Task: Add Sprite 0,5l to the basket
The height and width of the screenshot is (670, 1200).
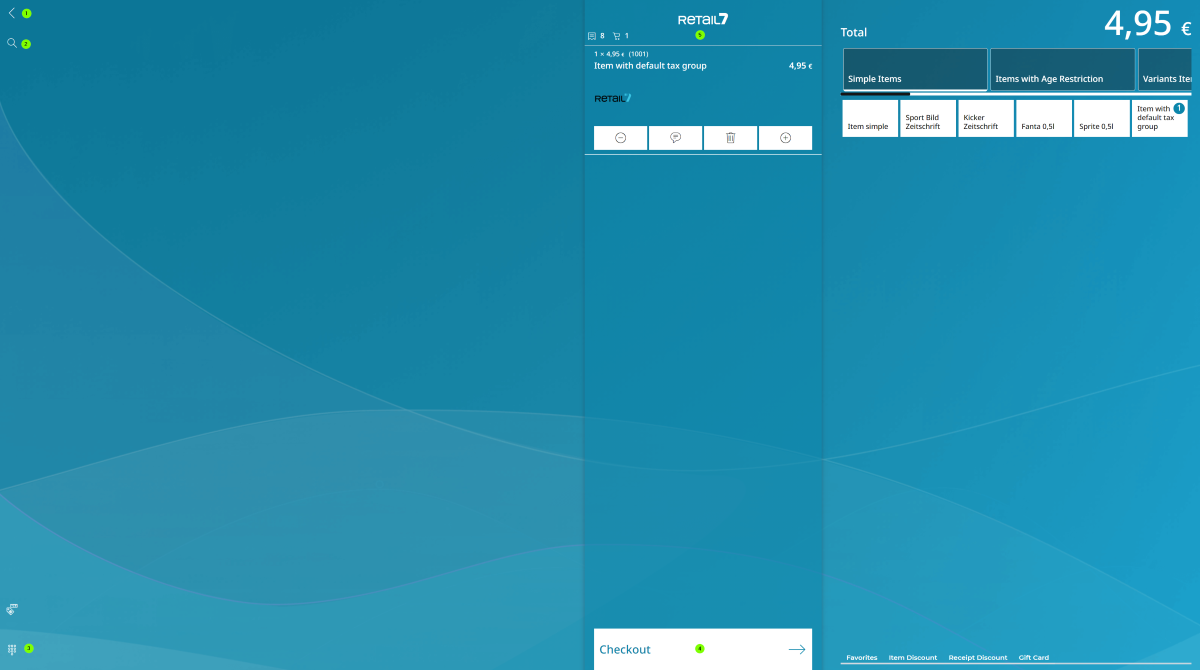Action: 1102,118
